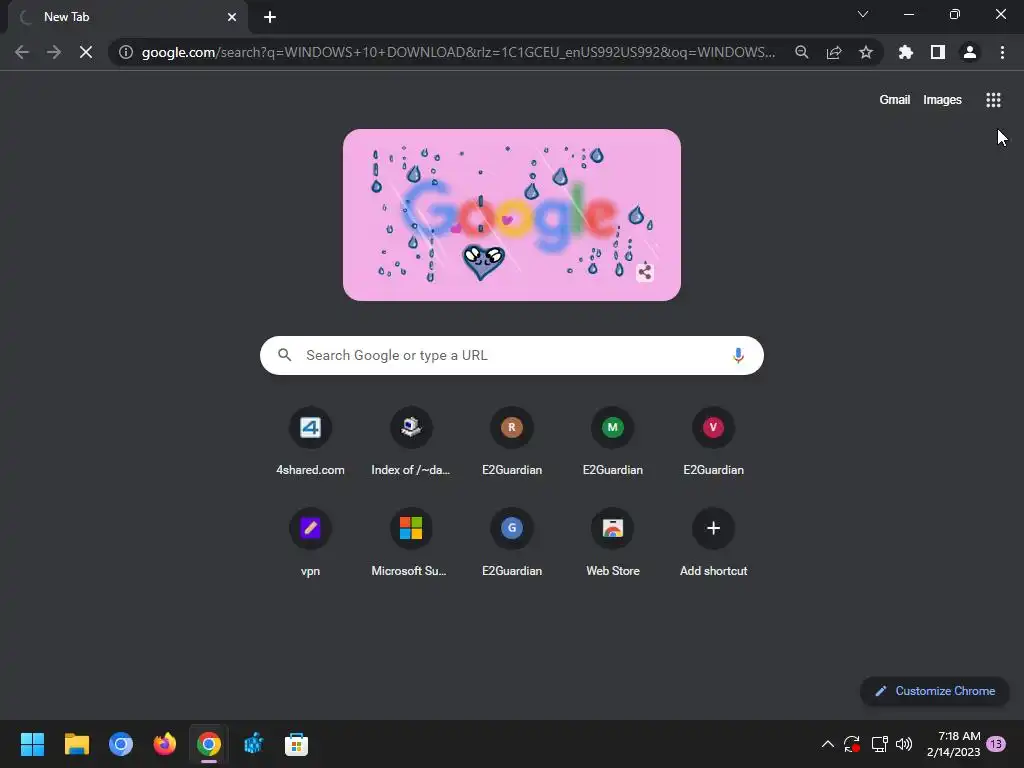Go back to previous page
The height and width of the screenshot is (768, 1024).
point(22,52)
